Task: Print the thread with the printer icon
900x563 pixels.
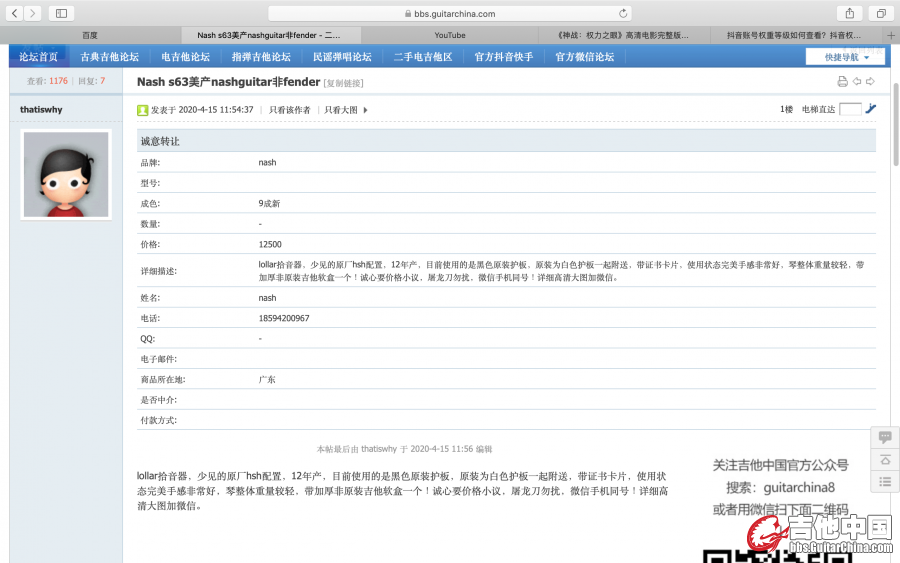Action: pos(842,82)
